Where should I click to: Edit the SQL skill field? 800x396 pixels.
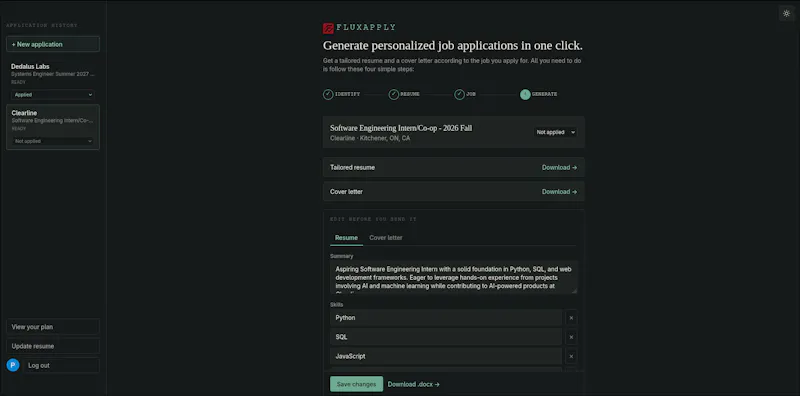point(446,337)
